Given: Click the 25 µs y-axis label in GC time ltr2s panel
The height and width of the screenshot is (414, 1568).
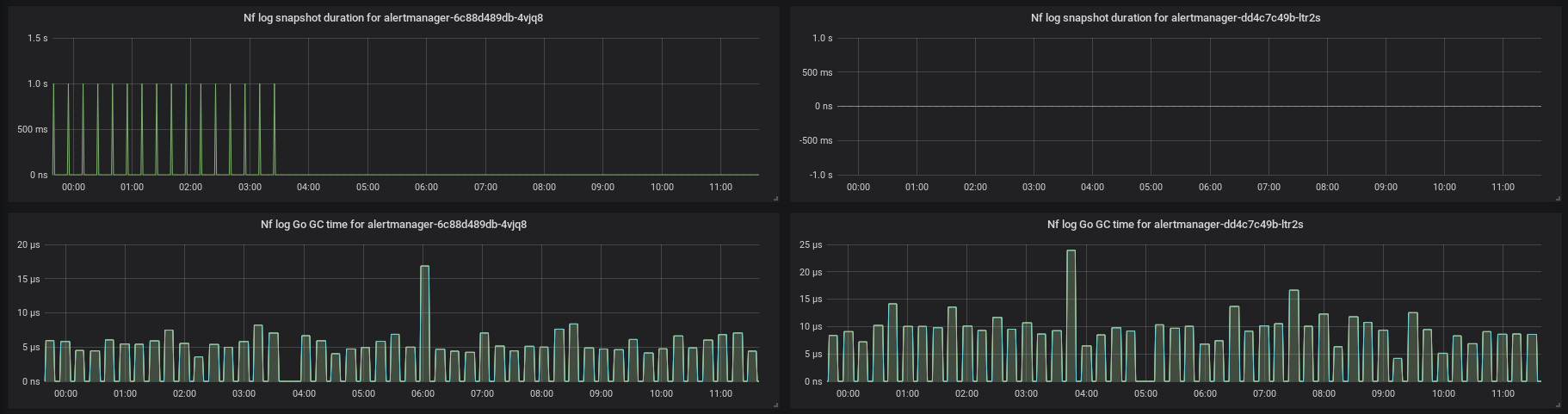Looking at the screenshot, I should click(811, 245).
